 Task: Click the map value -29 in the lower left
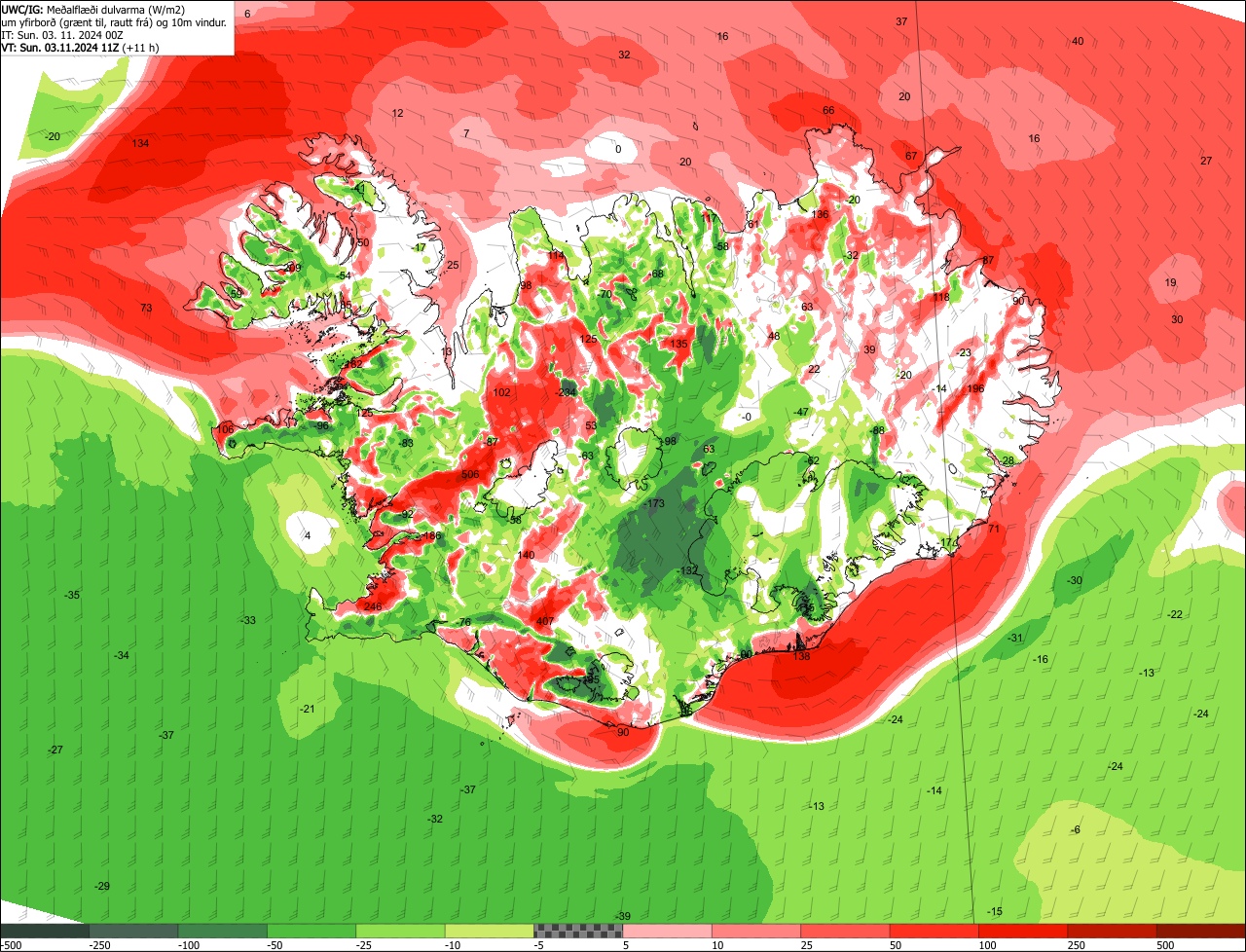coord(102,886)
